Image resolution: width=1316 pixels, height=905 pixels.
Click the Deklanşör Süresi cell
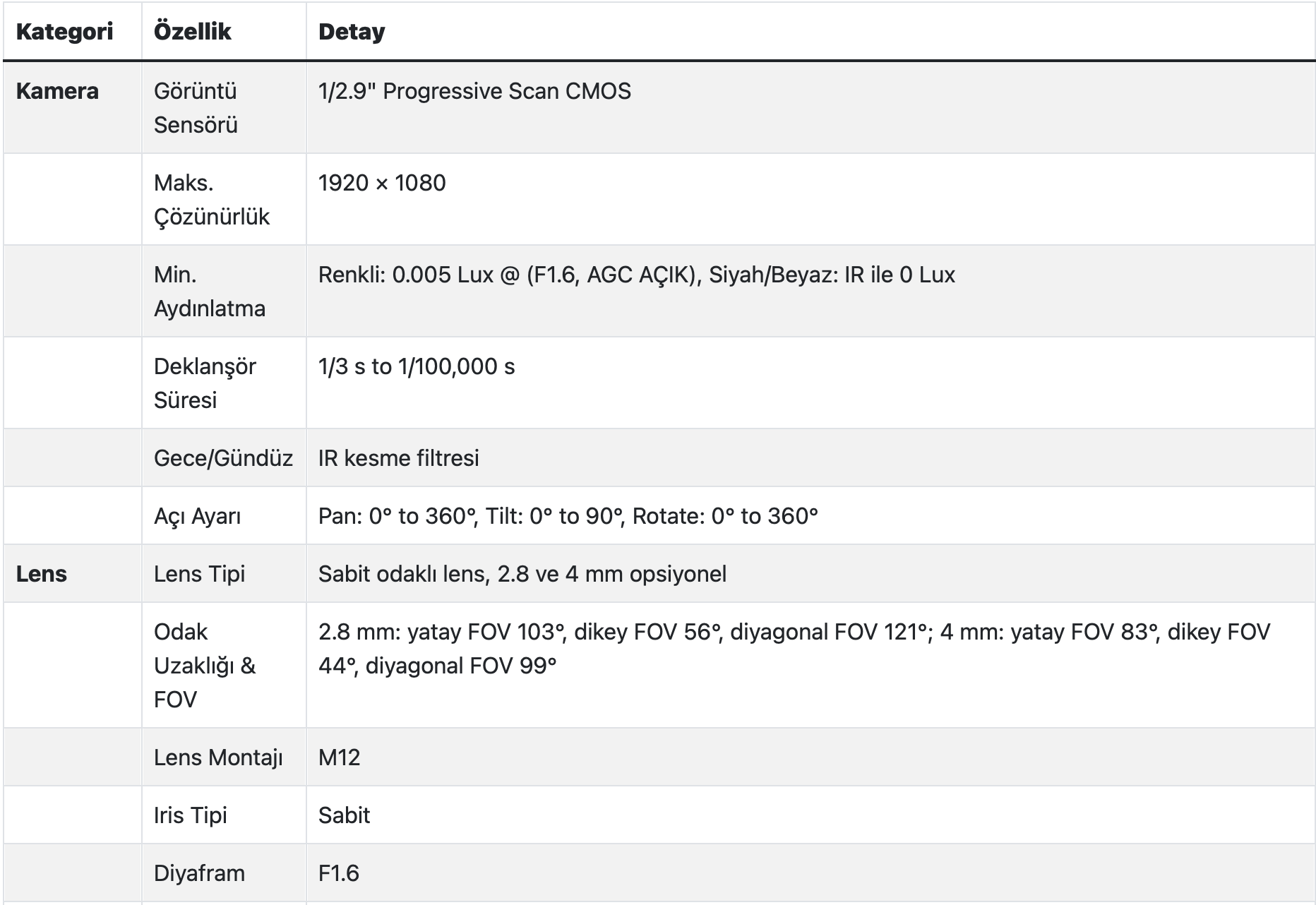pos(205,383)
